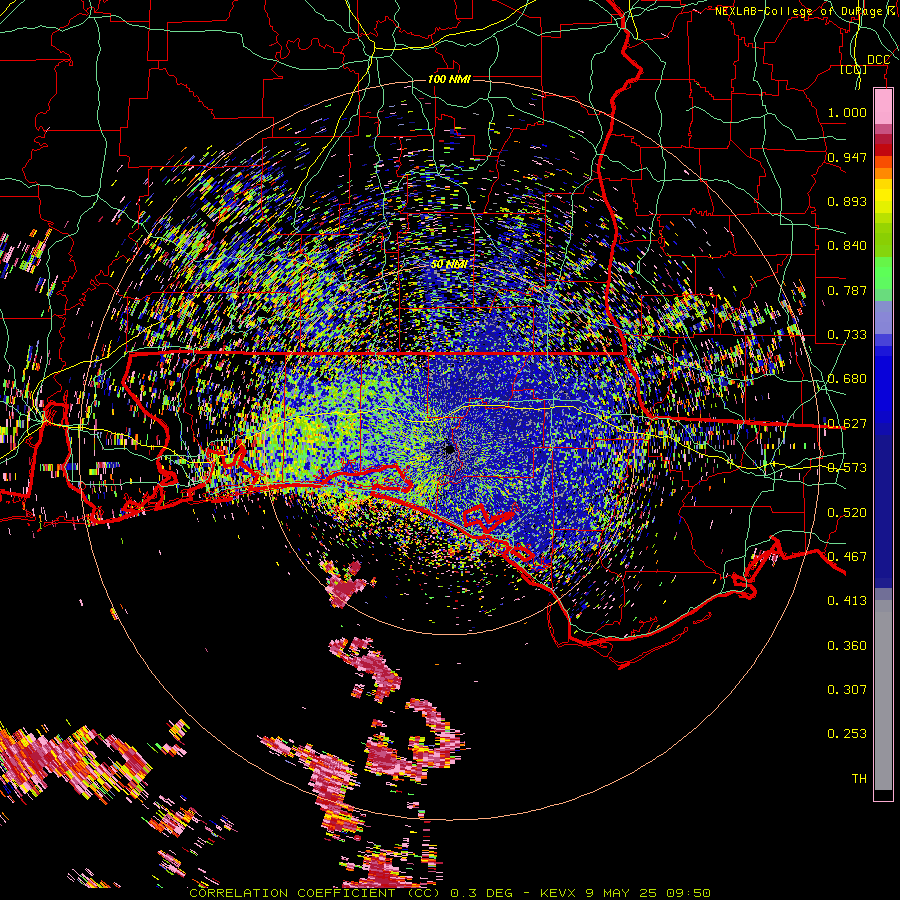The width and height of the screenshot is (900, 900).
Task: Click the 0.307 scale value
Action: [x=847, y=689]
